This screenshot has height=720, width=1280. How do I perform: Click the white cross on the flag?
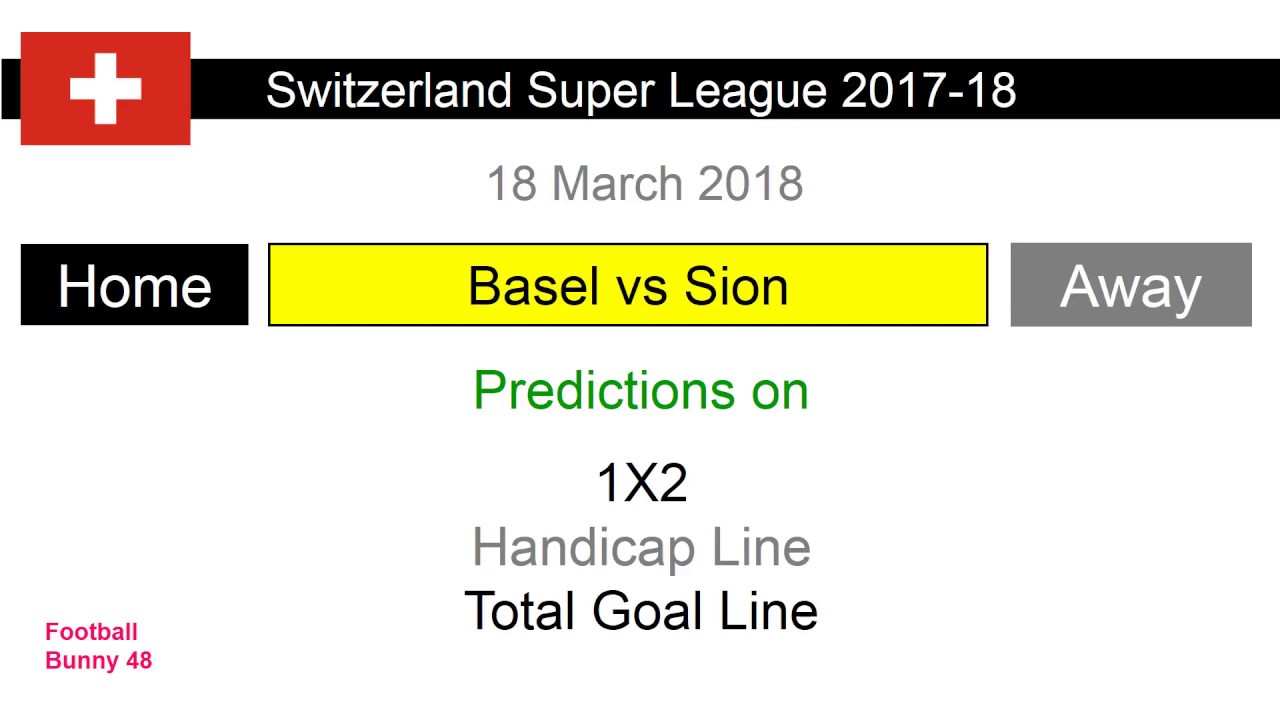pyautogui.click(x=105, y=88)
